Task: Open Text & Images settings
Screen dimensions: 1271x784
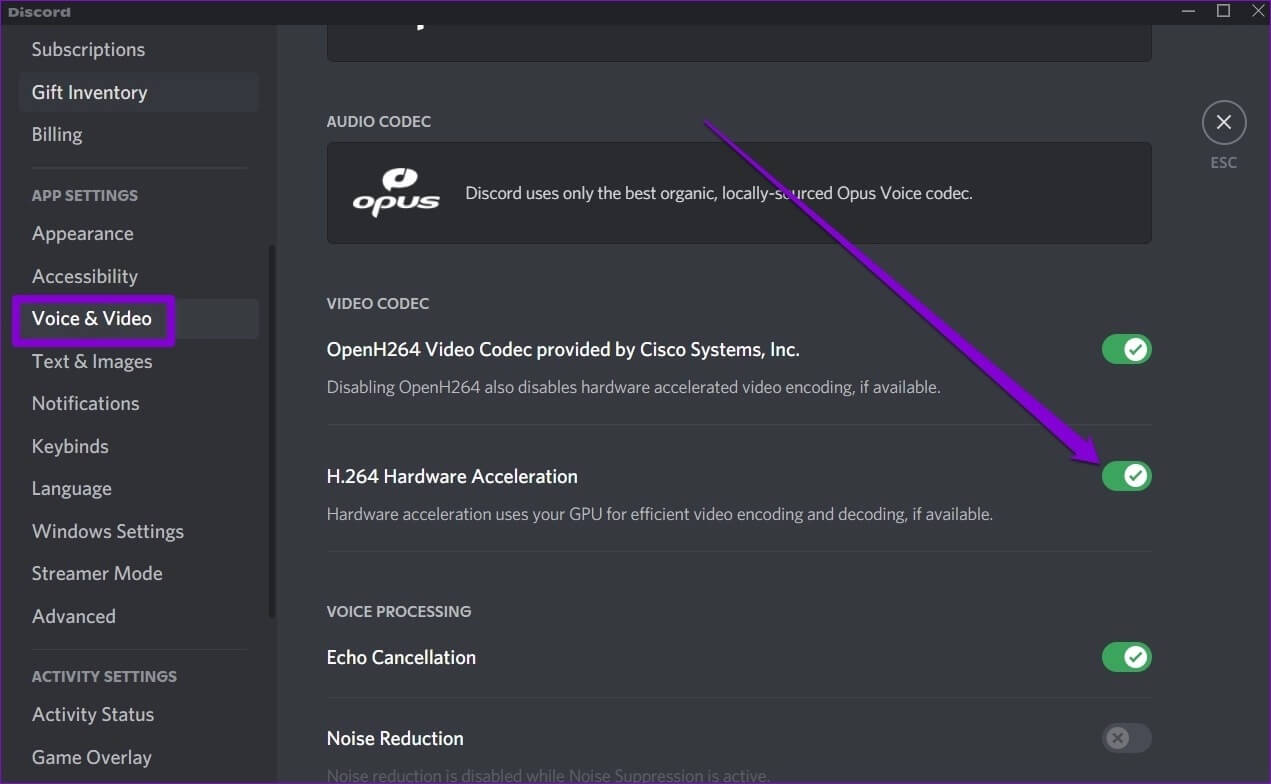Action: (138, 361)
